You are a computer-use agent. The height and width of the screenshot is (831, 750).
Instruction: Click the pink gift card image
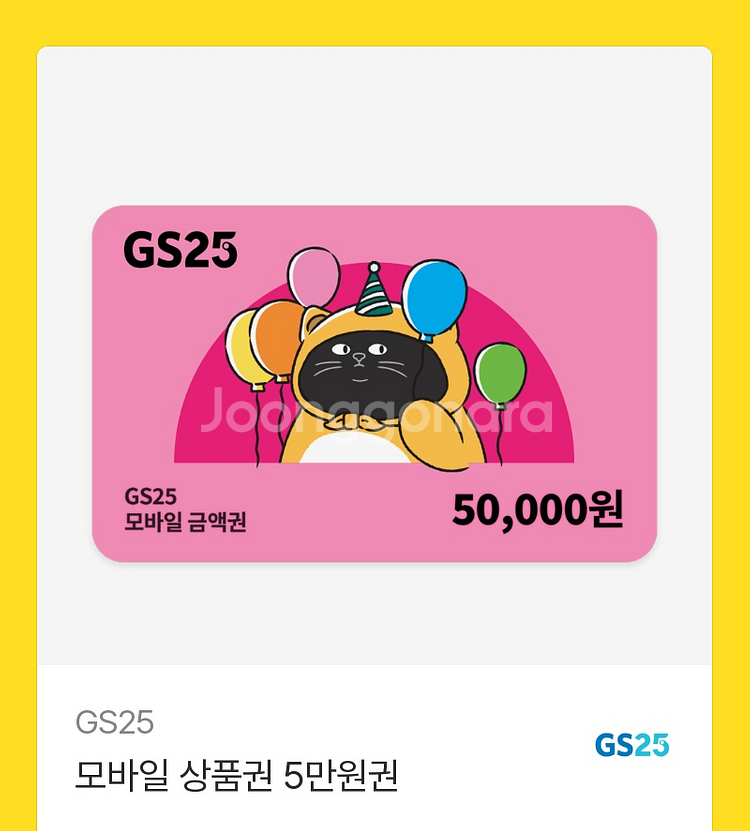click(375, 383)
